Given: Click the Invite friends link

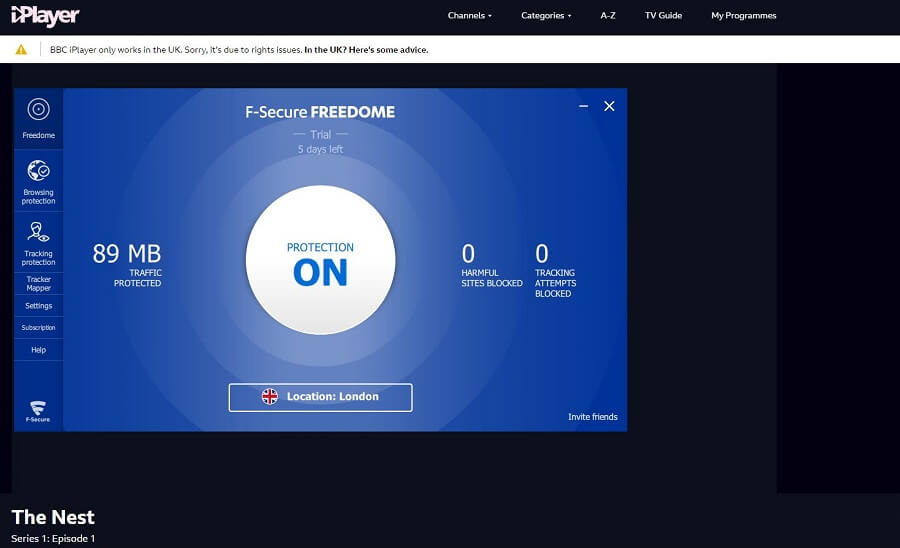Looking at the screenshot, I should point(592,417).
